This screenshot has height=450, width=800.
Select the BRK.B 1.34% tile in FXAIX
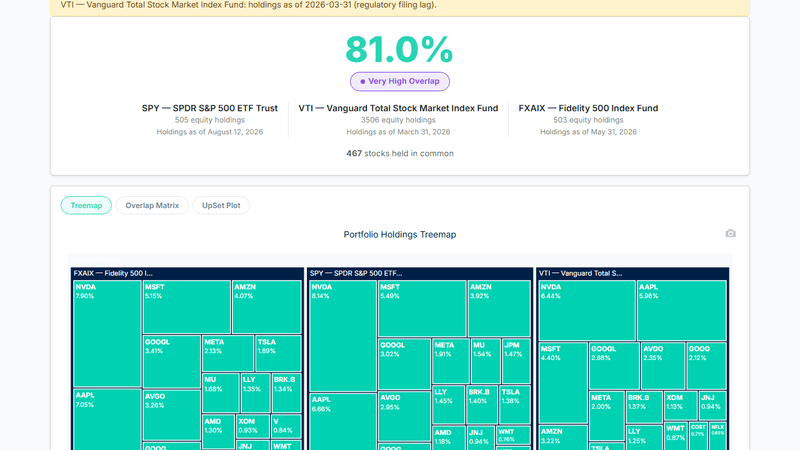[x=287, y=393]
